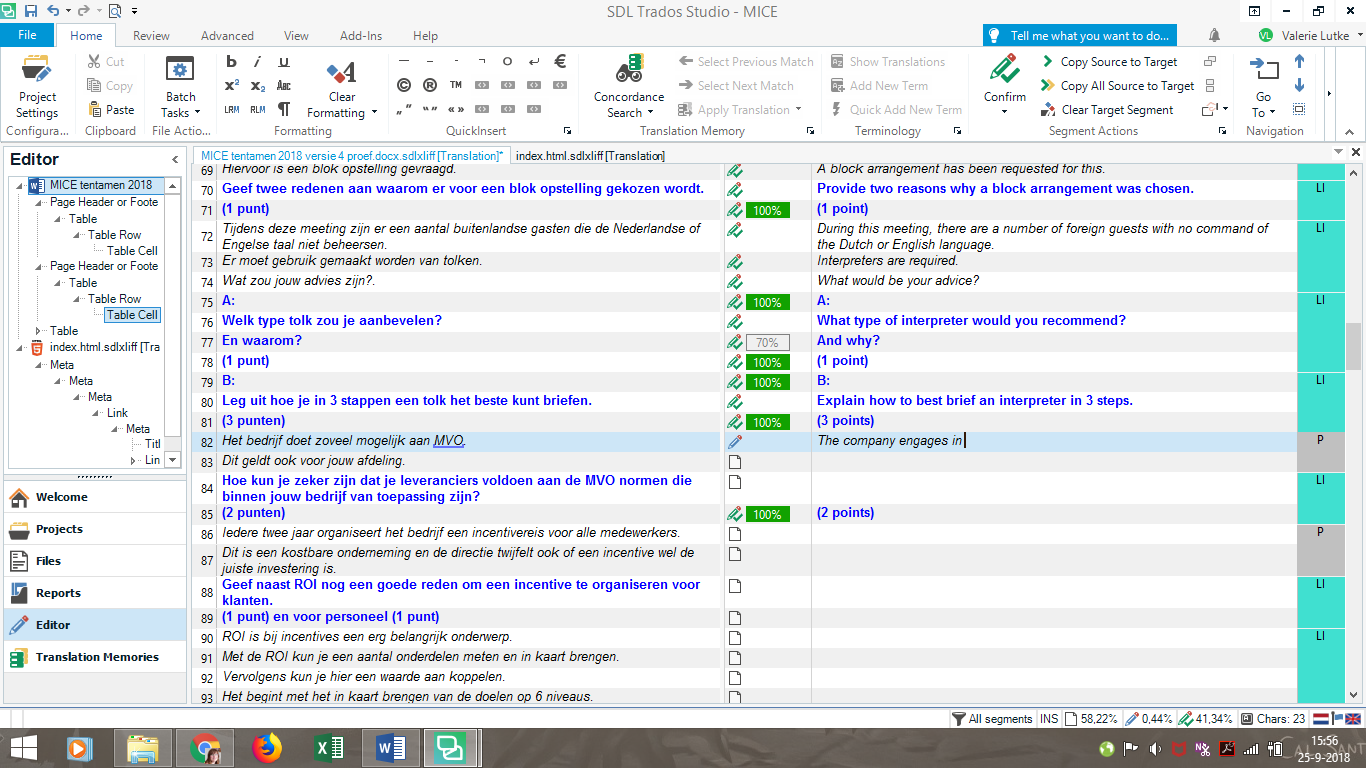Apply bold formatting
Image resolution: width=1366 pixels, height=768 pixels.
[231, 62]
